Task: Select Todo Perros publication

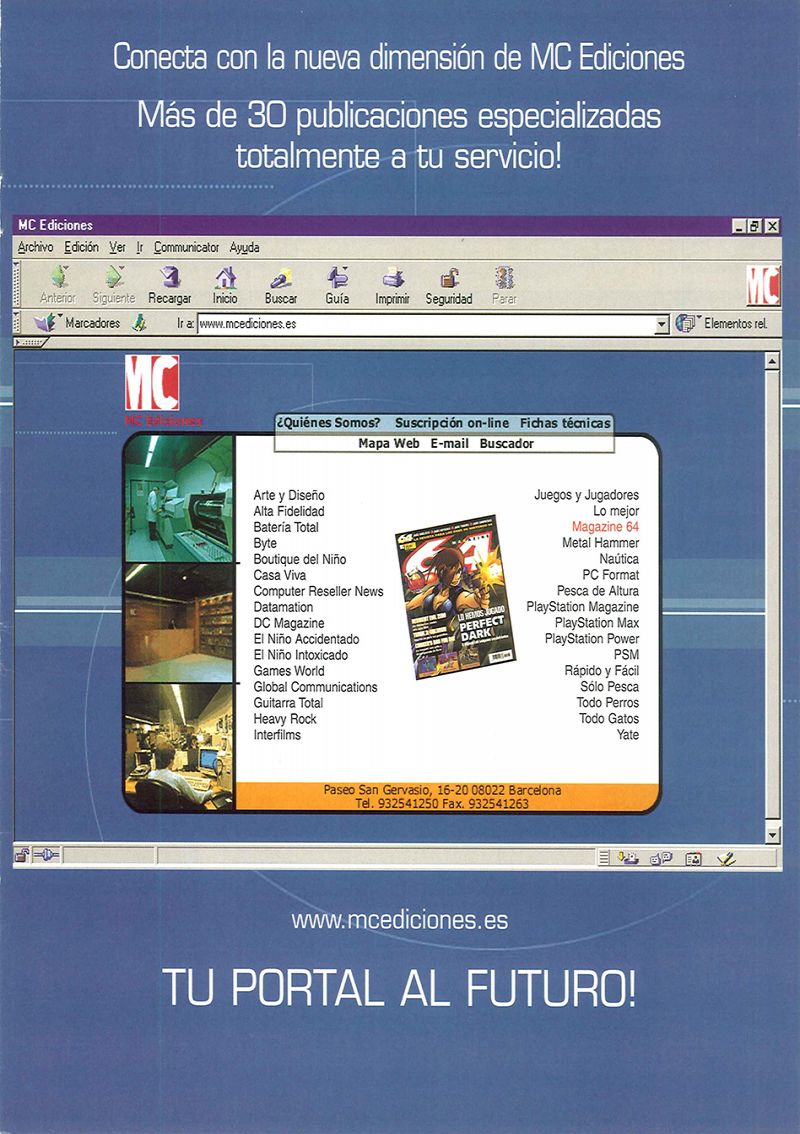Action: 608,703
